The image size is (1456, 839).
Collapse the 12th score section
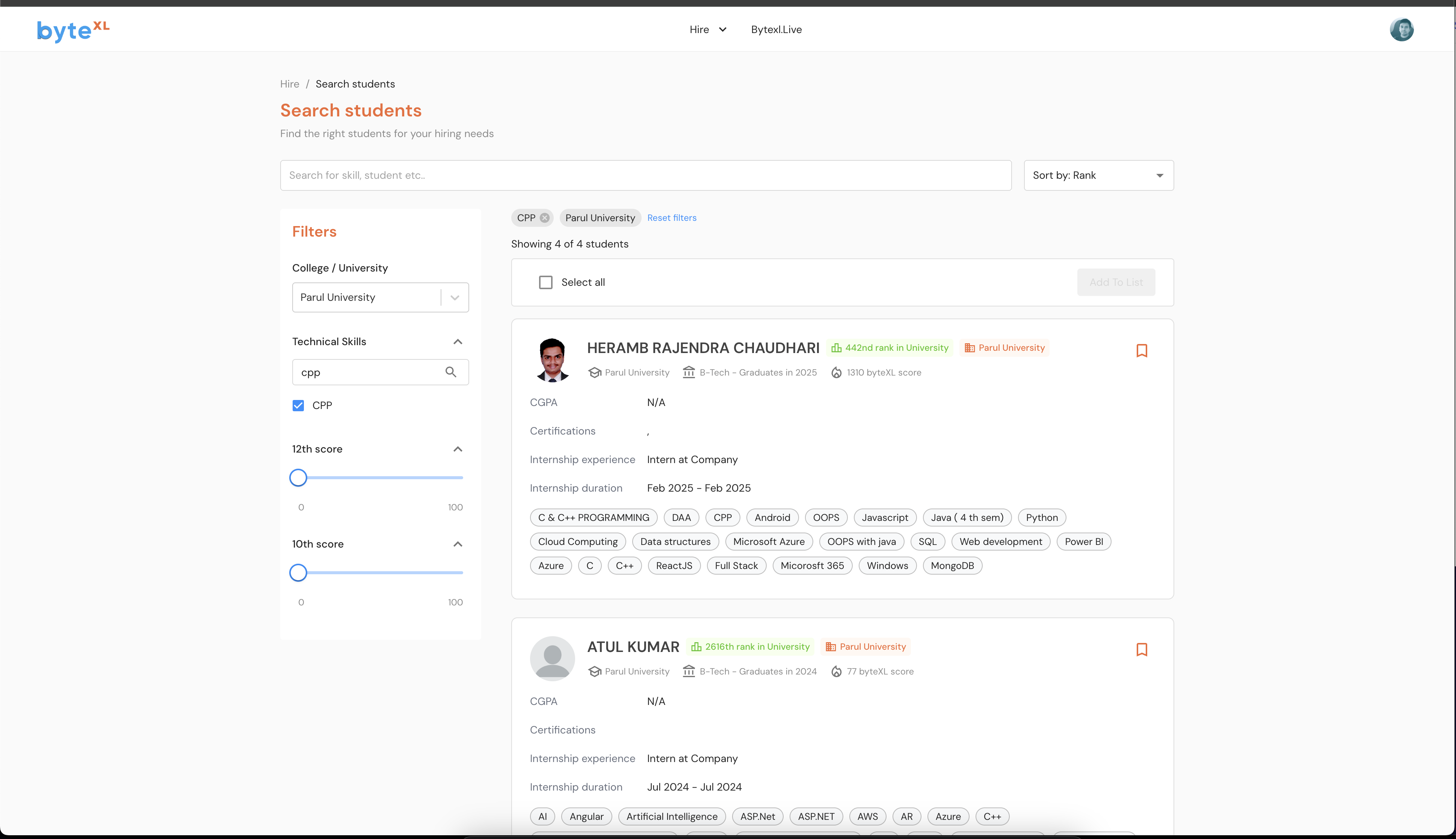458,449
